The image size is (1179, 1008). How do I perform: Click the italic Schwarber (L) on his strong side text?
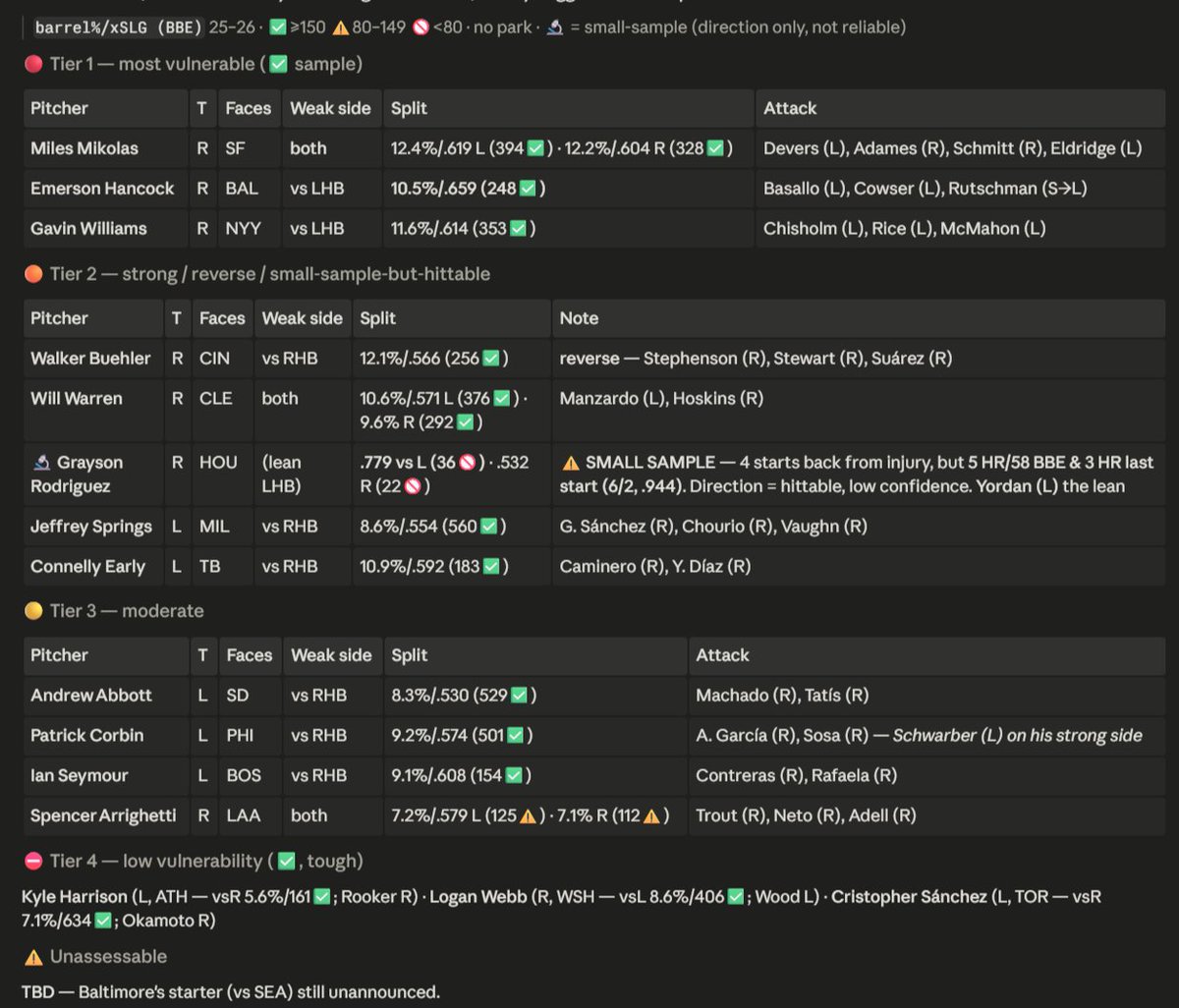pyautogui.click(x=1017, y=736)
